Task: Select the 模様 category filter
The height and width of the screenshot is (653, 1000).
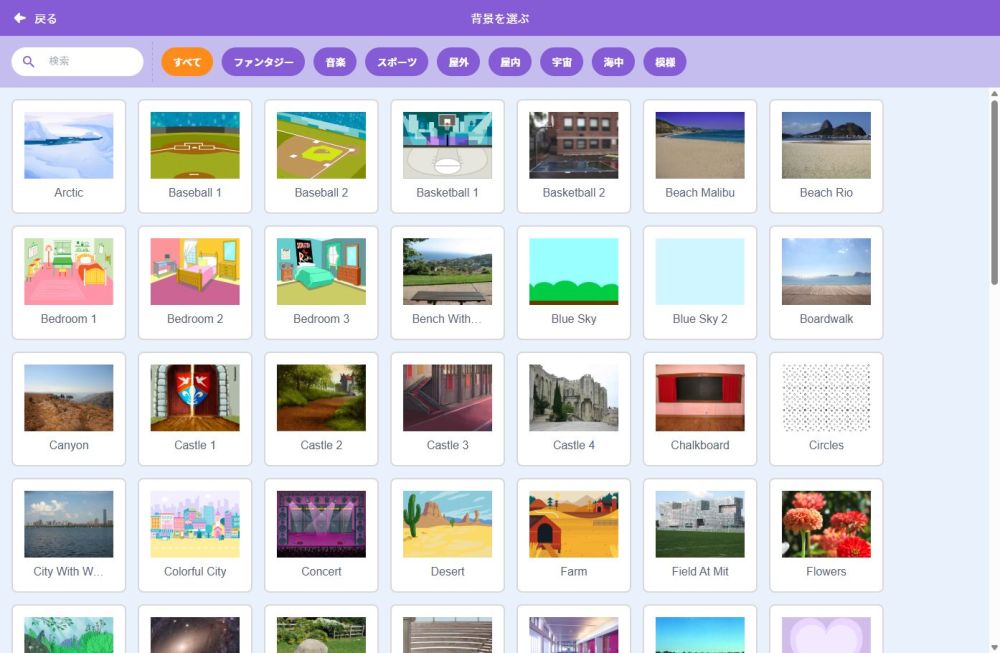Action: [665, 62]
